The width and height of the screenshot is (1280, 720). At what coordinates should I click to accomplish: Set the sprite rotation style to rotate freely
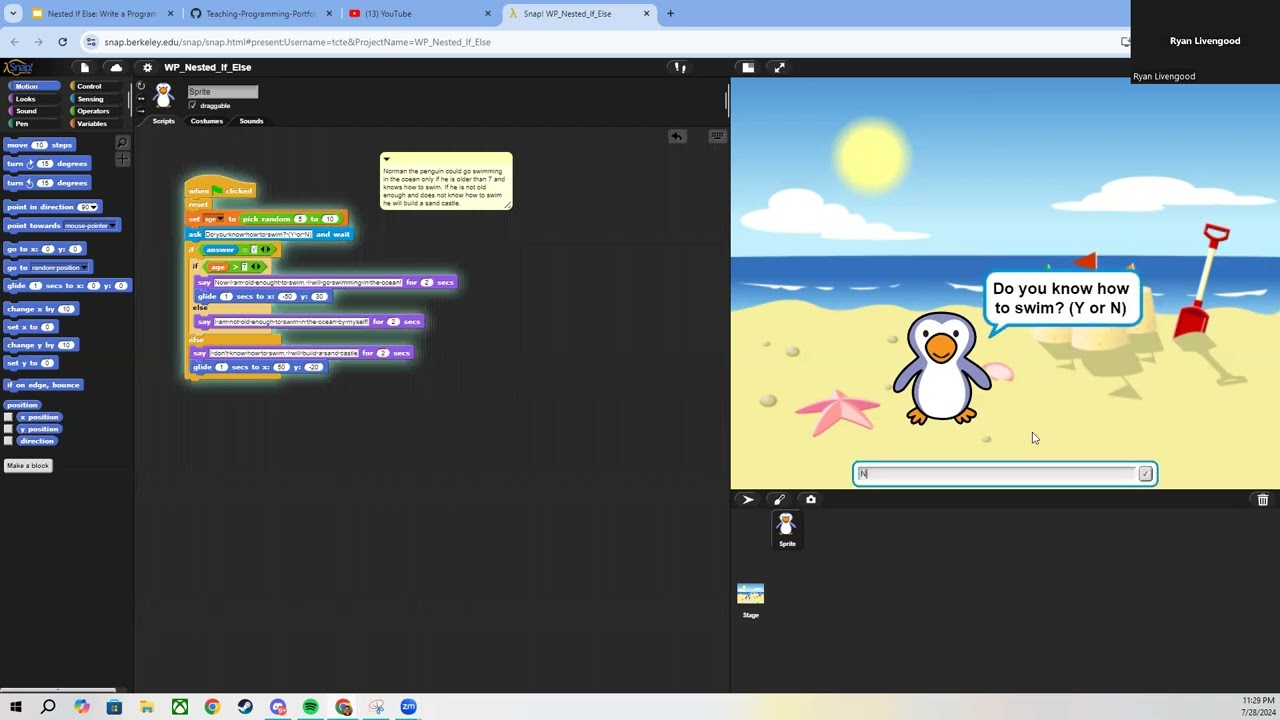[141, 86]
